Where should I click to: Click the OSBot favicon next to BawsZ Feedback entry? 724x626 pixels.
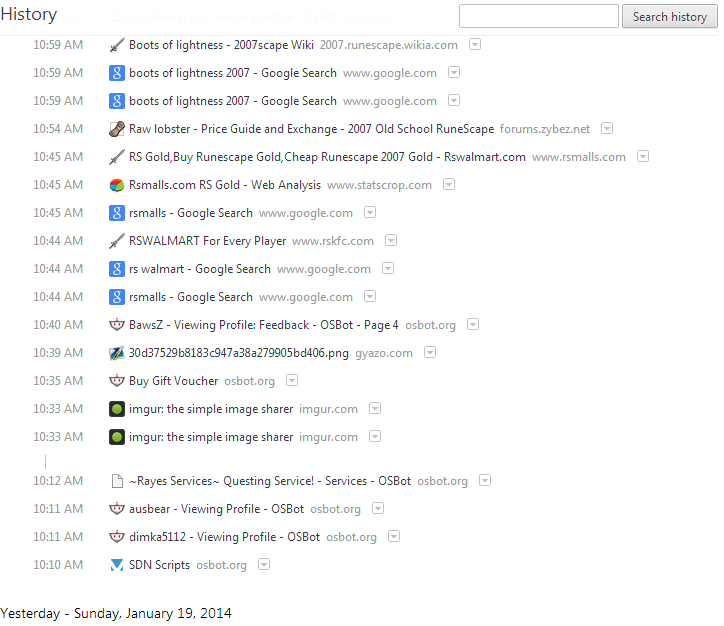tap(116, 325)
